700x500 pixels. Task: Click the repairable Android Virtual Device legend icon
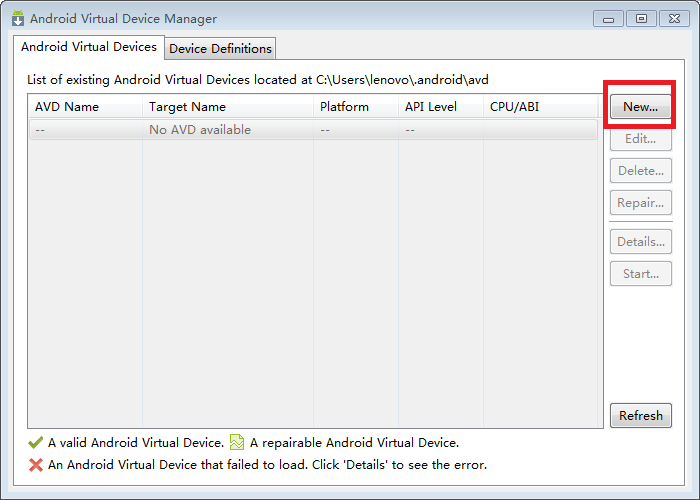pyautogui.click(x=237, y=442)
